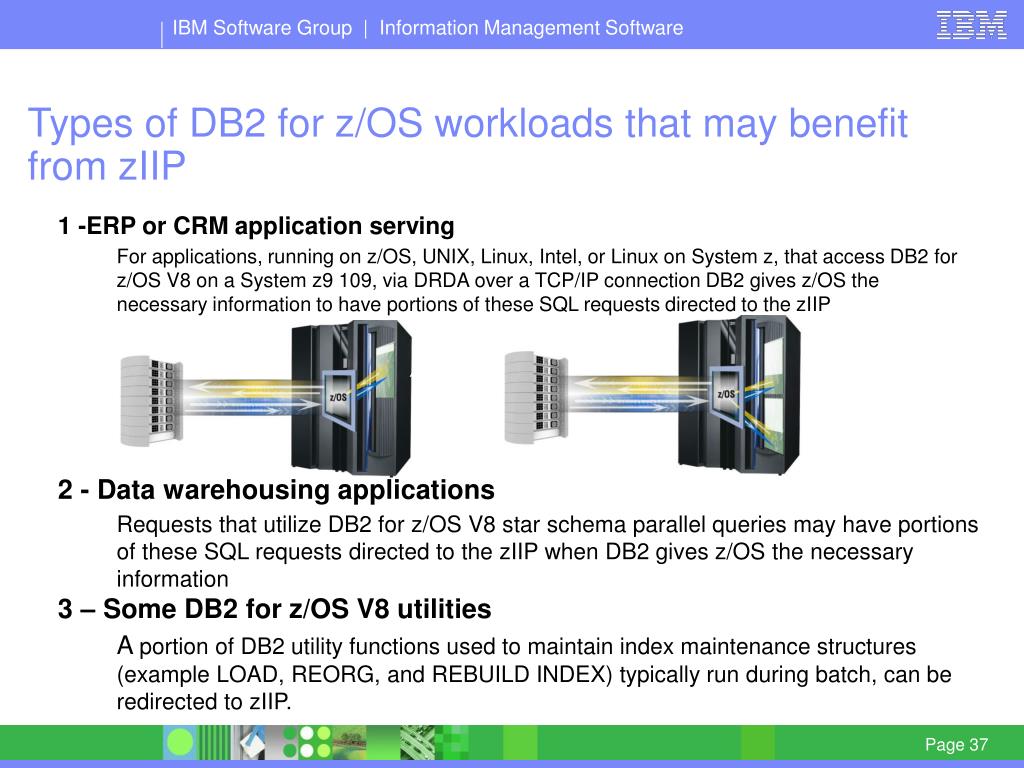1024x768 pixels.
Task: Select "Information Management Software" header text
Action: click(x=531, y=28)
